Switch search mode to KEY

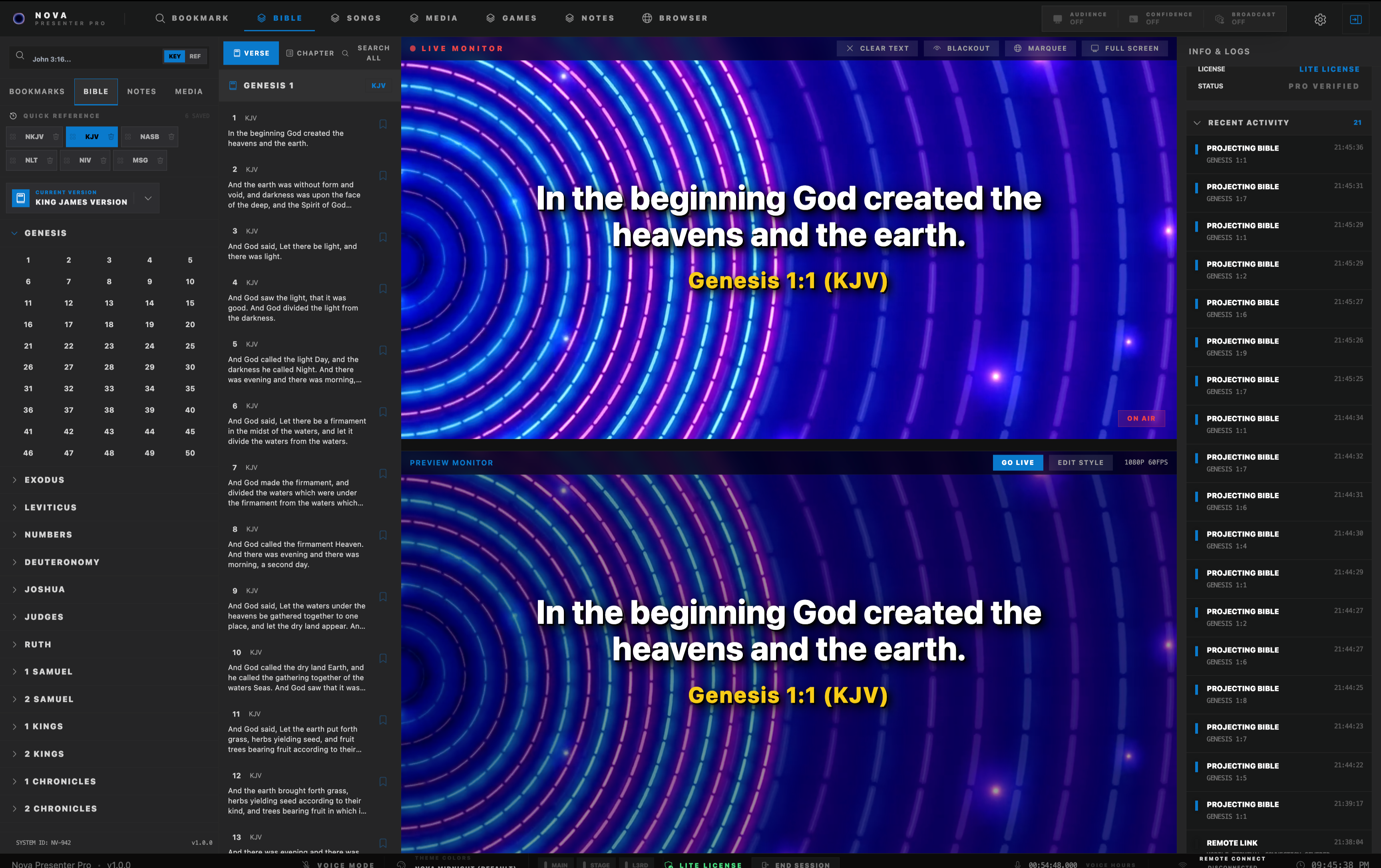click(174, 56)
